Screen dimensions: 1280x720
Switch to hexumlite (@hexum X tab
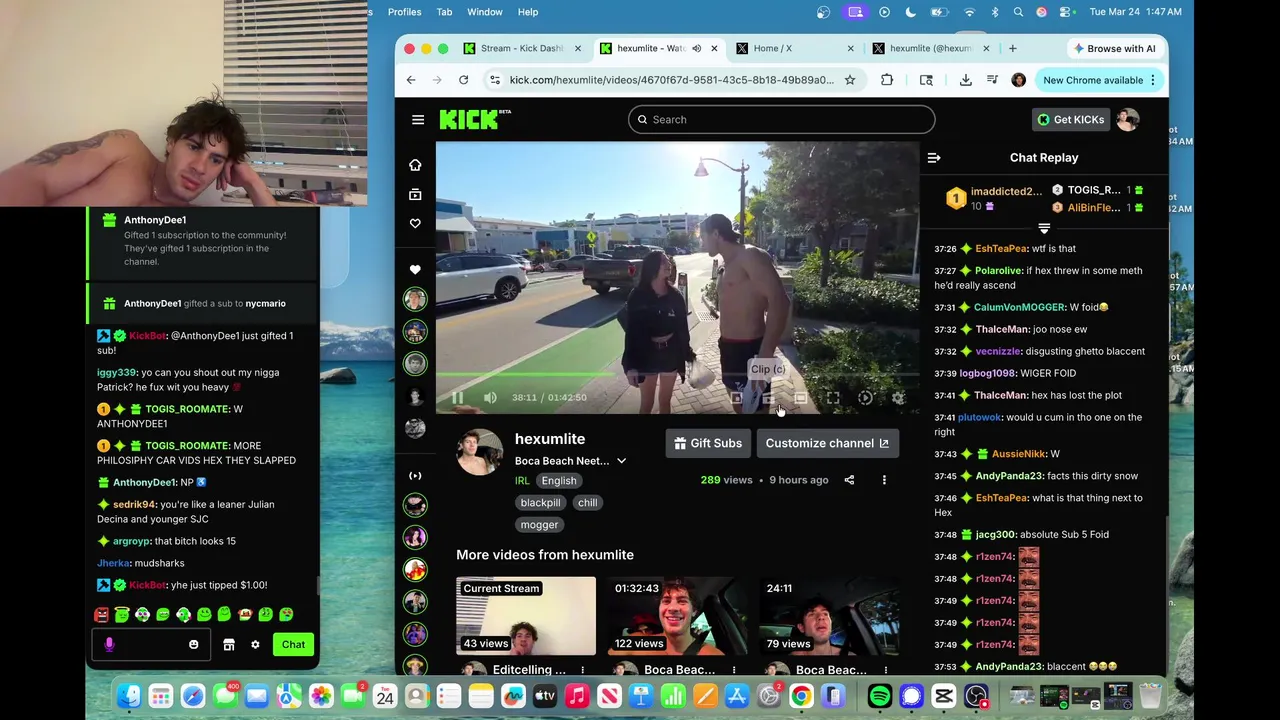click(x=930, y=48)
